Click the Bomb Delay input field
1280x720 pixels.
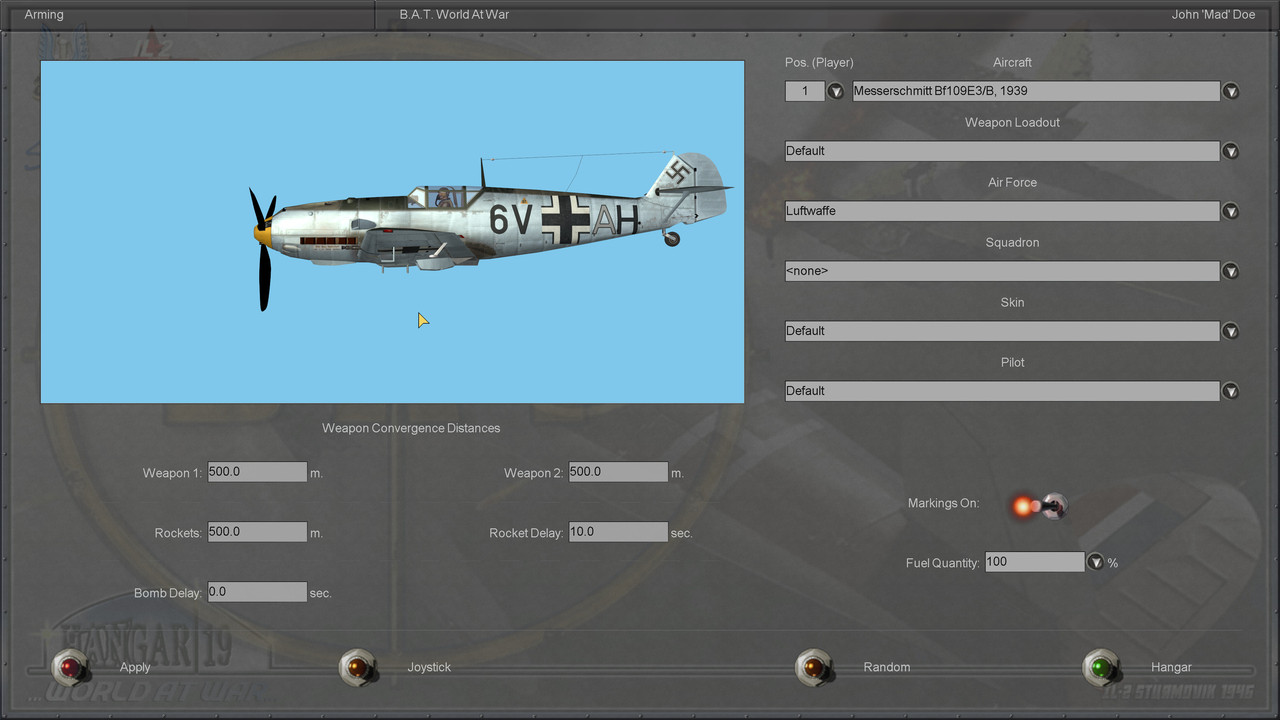coord(257,592)
